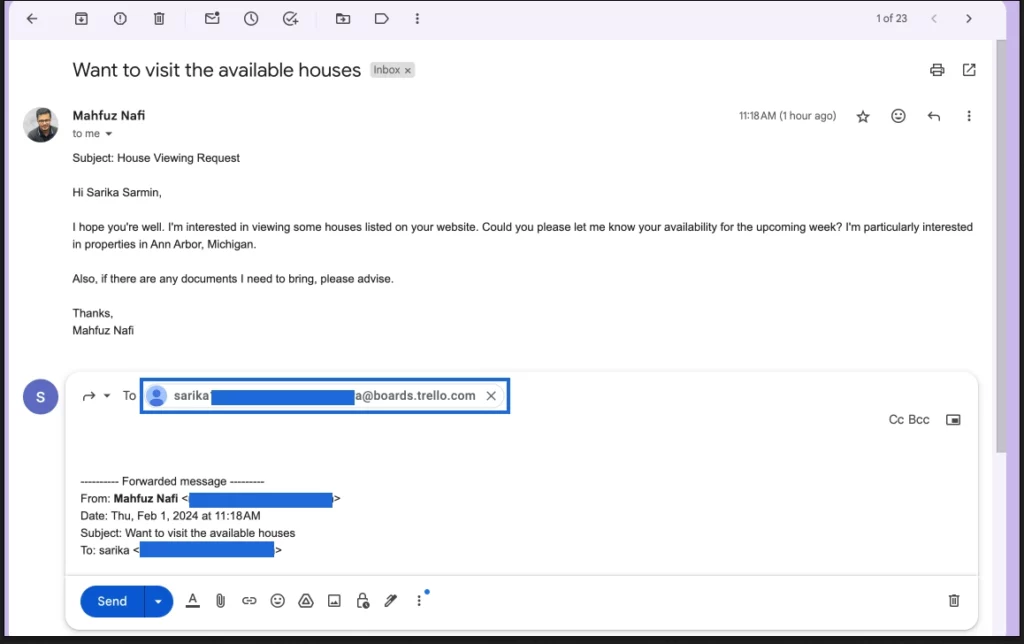1024x644 pixels.
Task: Show text formatting options
Action: point(193,600)
